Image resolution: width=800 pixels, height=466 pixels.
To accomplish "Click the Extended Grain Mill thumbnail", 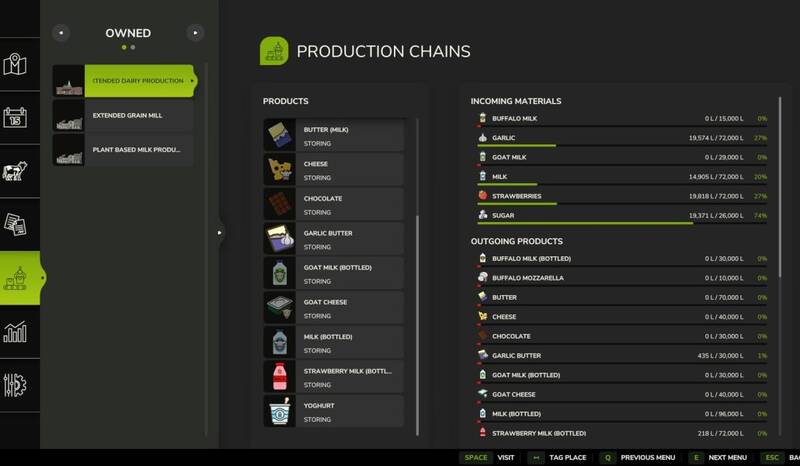I will click(x=69, y=115).
